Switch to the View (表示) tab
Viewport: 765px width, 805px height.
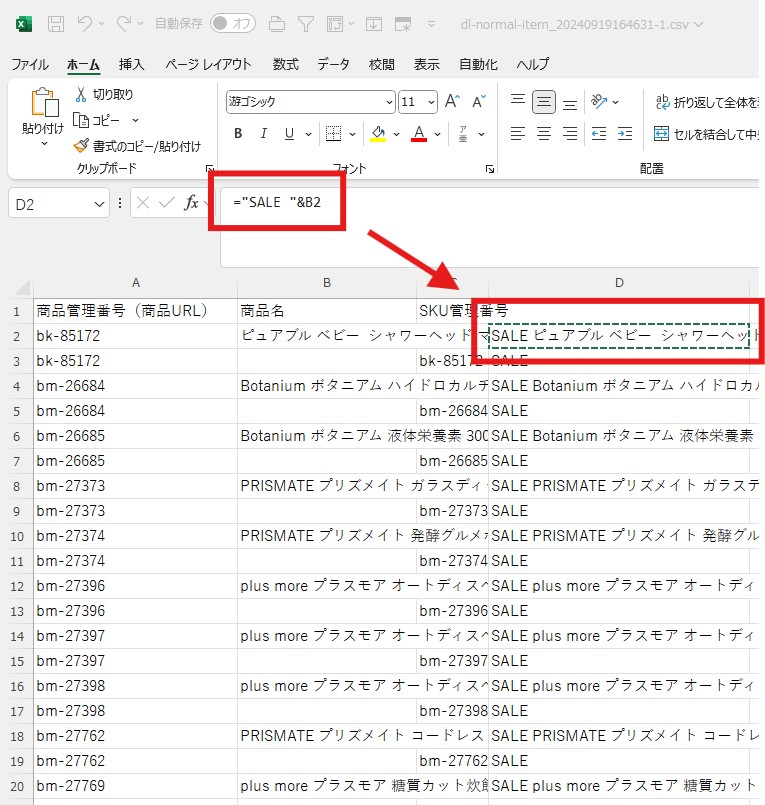click(x=427, y=64)
